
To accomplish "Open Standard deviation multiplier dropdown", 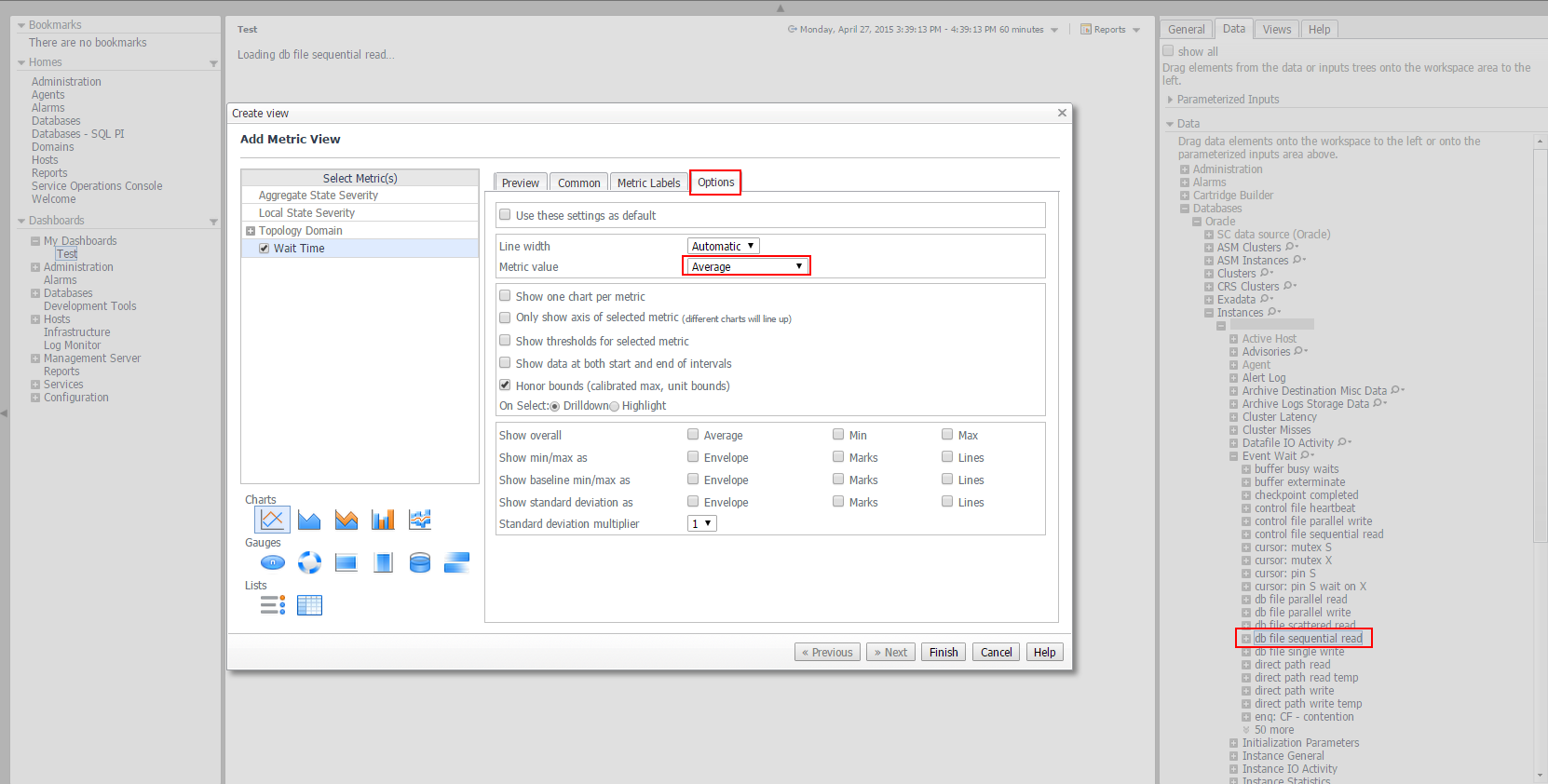I will (x=701, y=524).
